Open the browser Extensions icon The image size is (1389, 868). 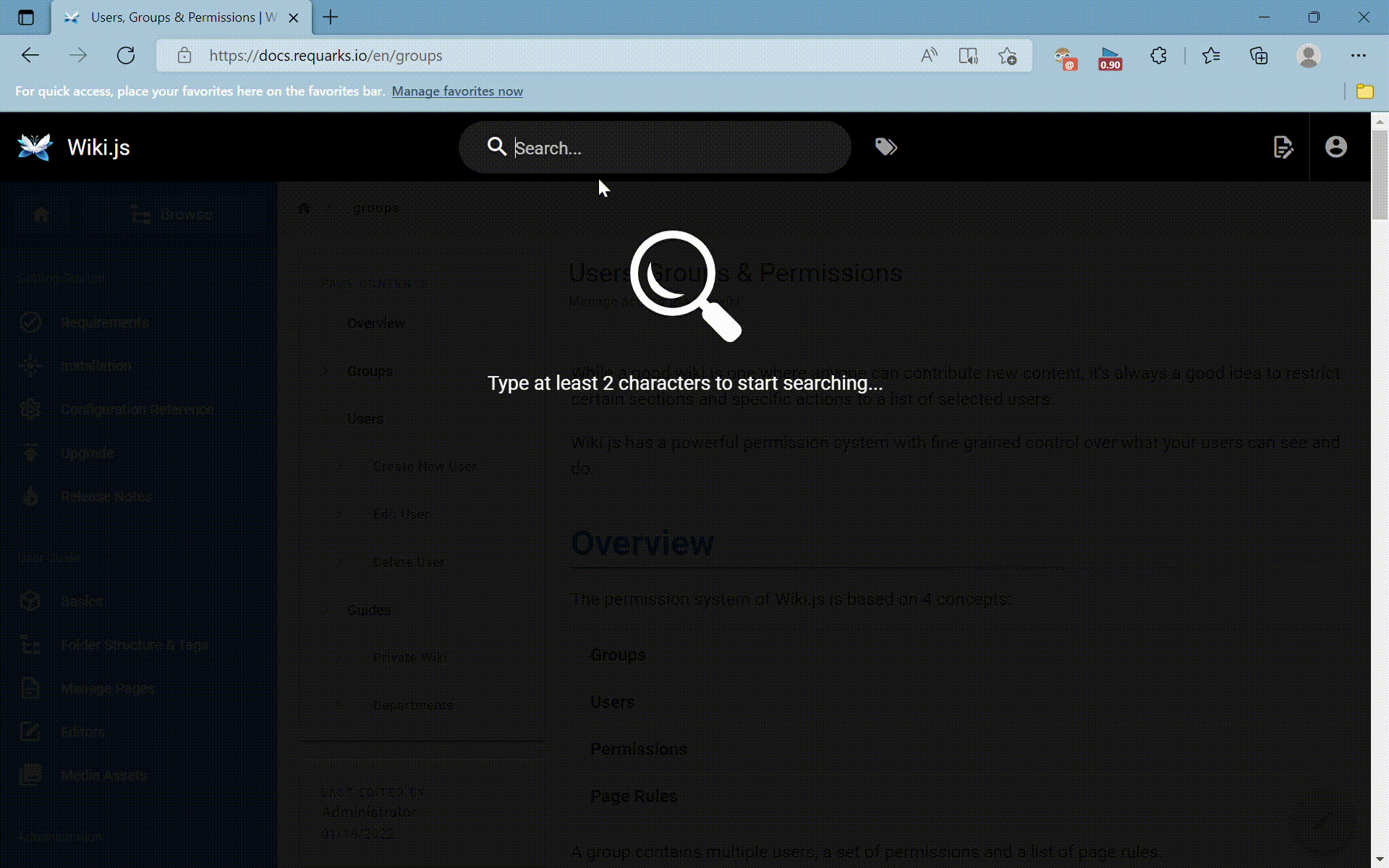1158,56
